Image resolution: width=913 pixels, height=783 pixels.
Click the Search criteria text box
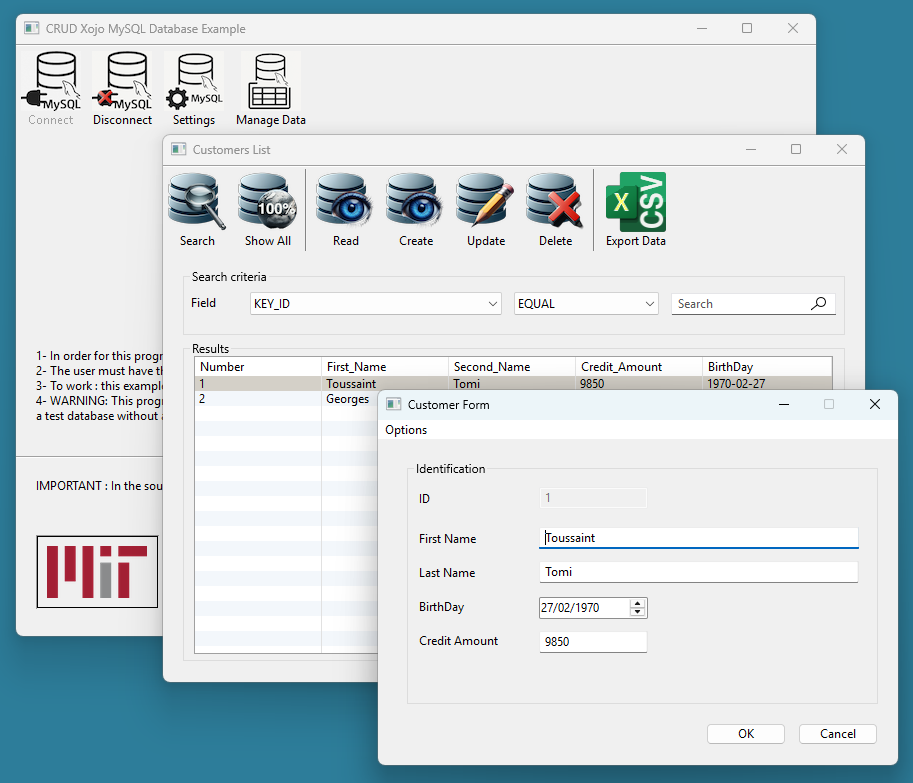pos(740,304)
